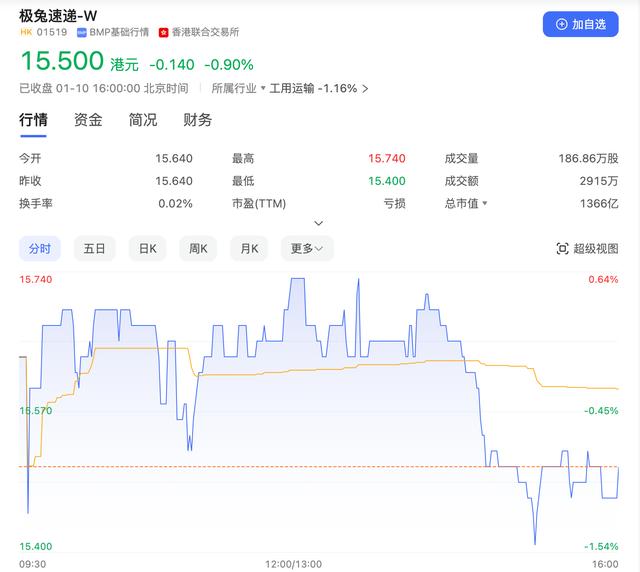Click the HK market tag icon
The image size is (640, 572).
(26, 32)
